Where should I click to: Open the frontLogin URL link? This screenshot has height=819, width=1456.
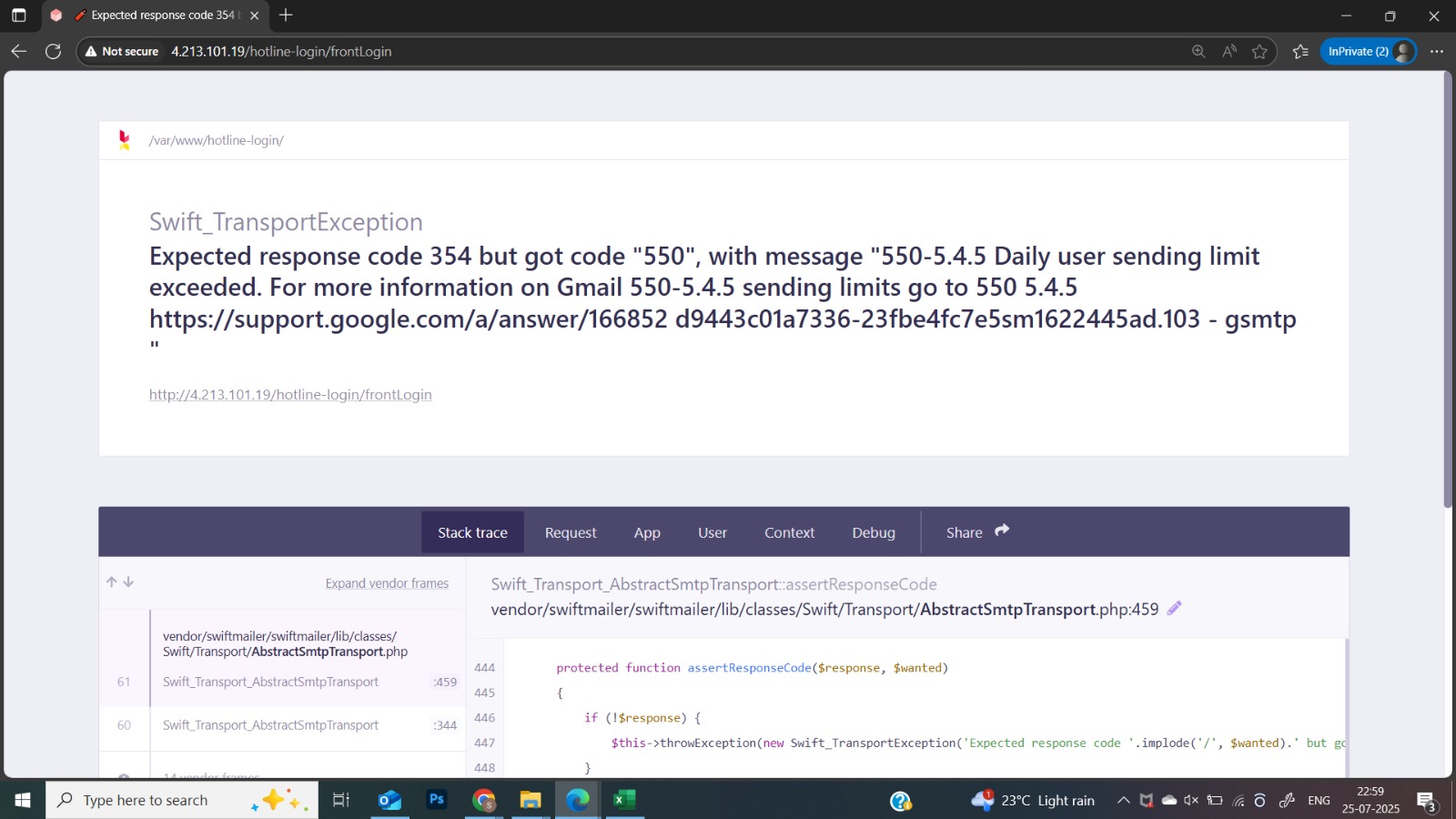(290, 395)
